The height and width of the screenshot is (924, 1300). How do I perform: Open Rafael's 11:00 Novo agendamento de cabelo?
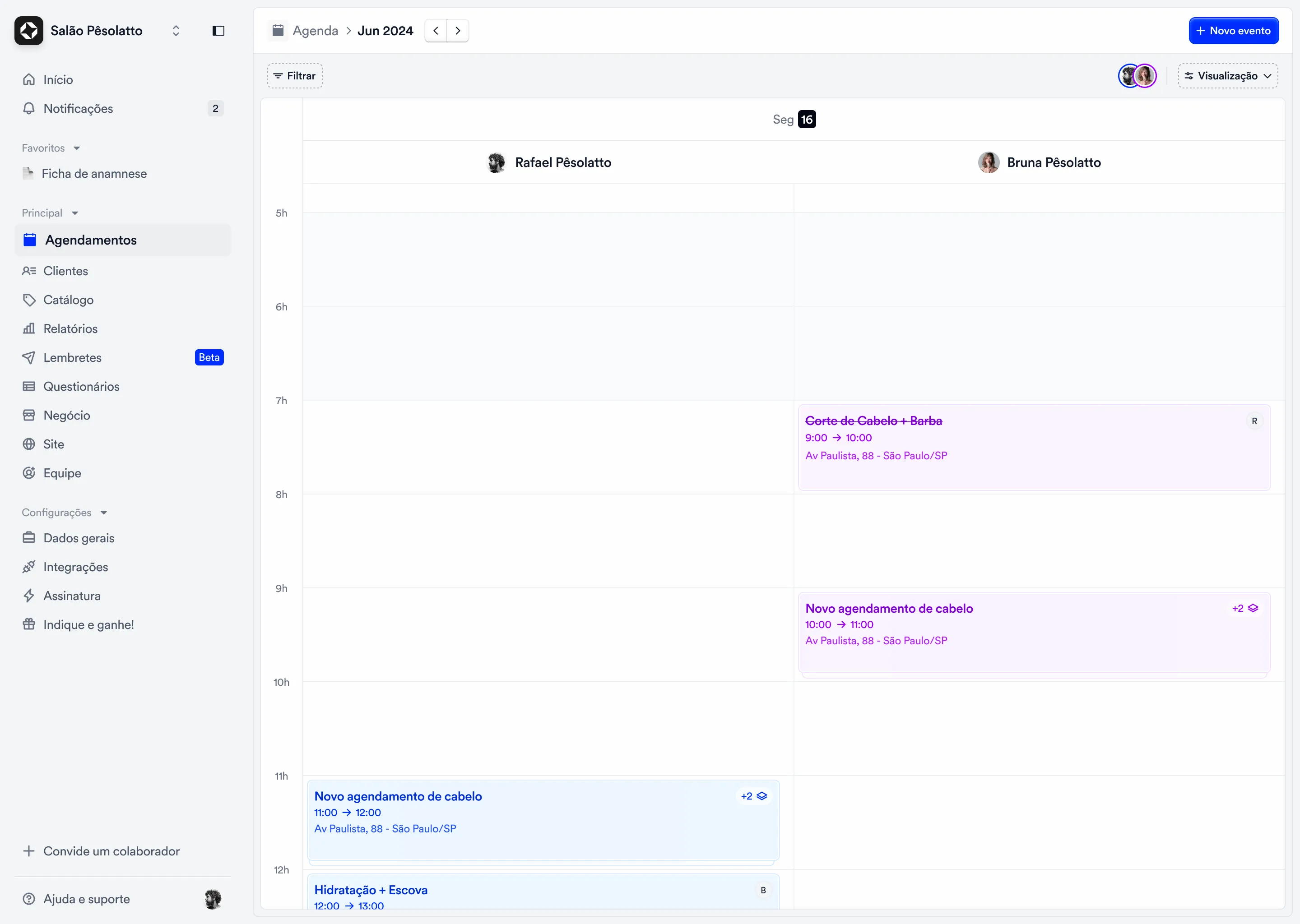(543, 820)
